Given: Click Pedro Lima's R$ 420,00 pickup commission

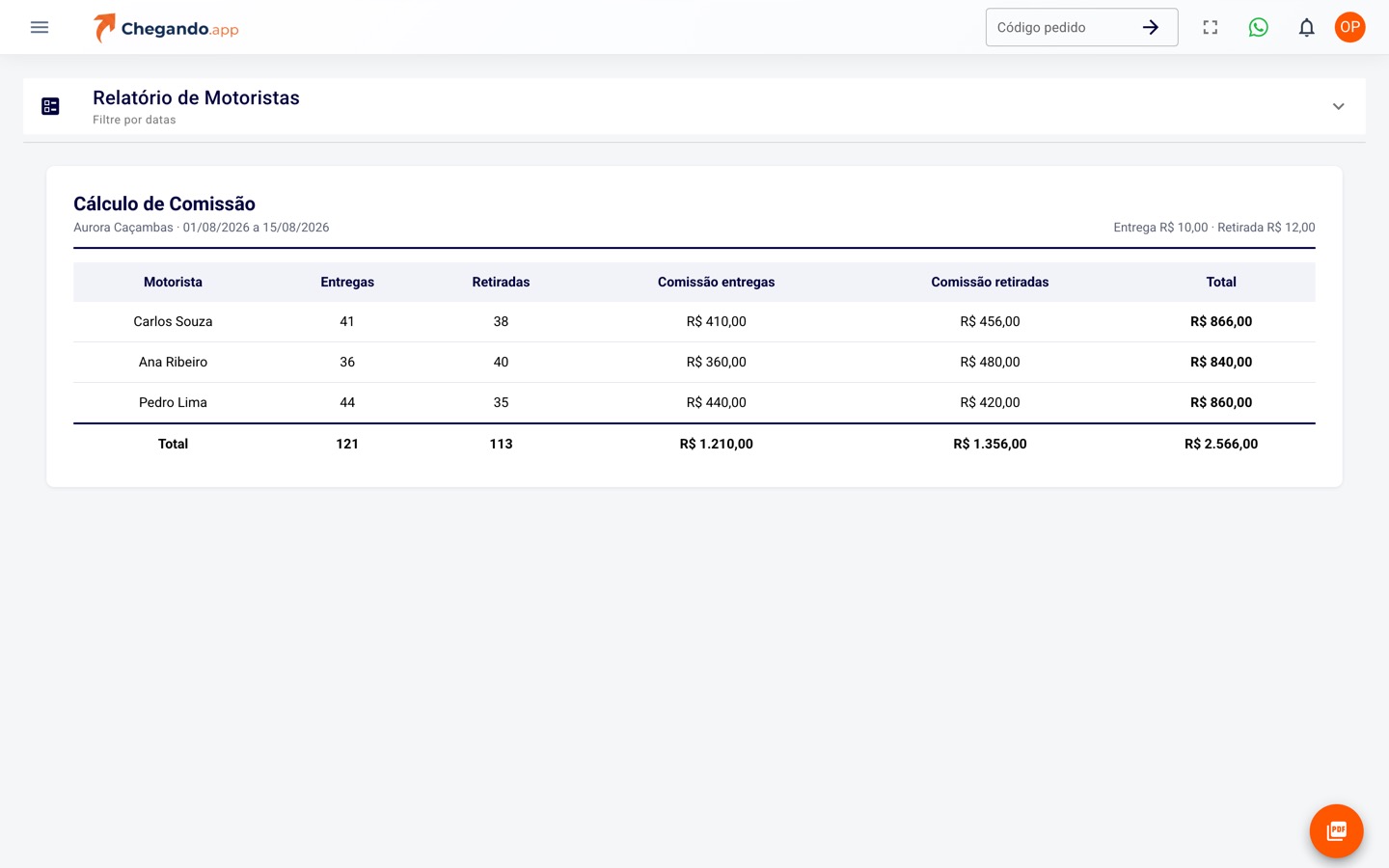Looking at the screenshot, I should (990, 402).
